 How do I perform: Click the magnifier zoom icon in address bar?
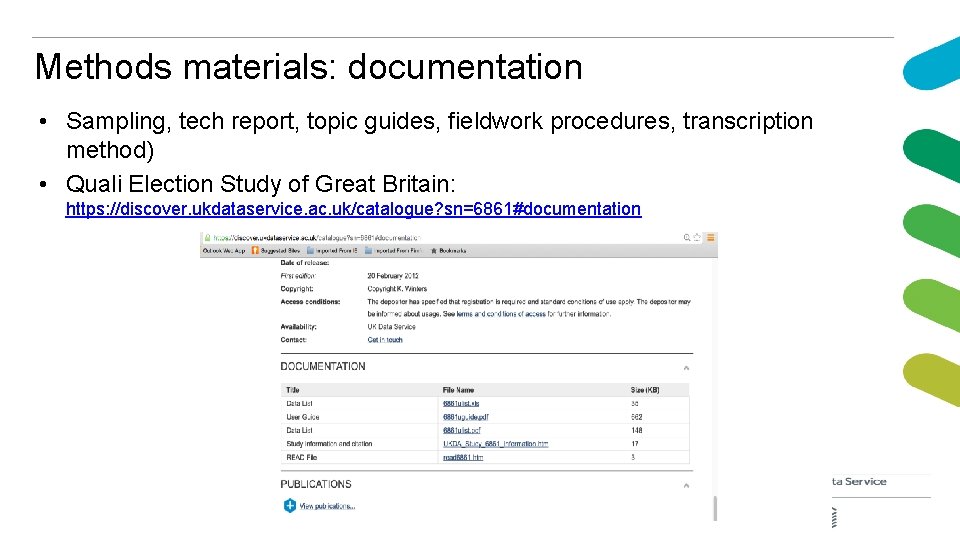click(687, 238)
